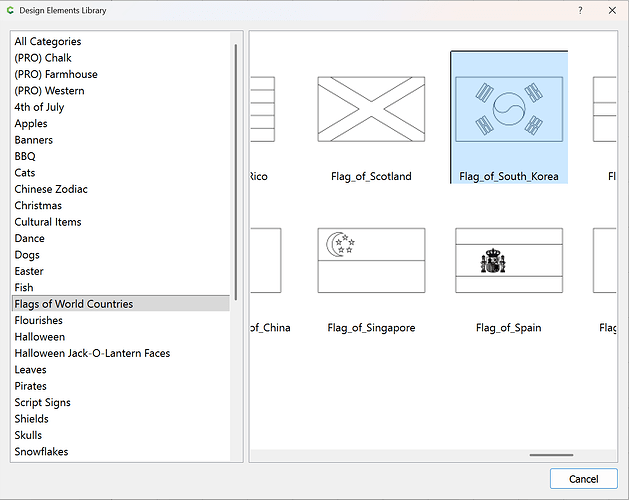Select the Flourishes category
629x500 pixels.
pyautogui.click(x=39, y=320)
